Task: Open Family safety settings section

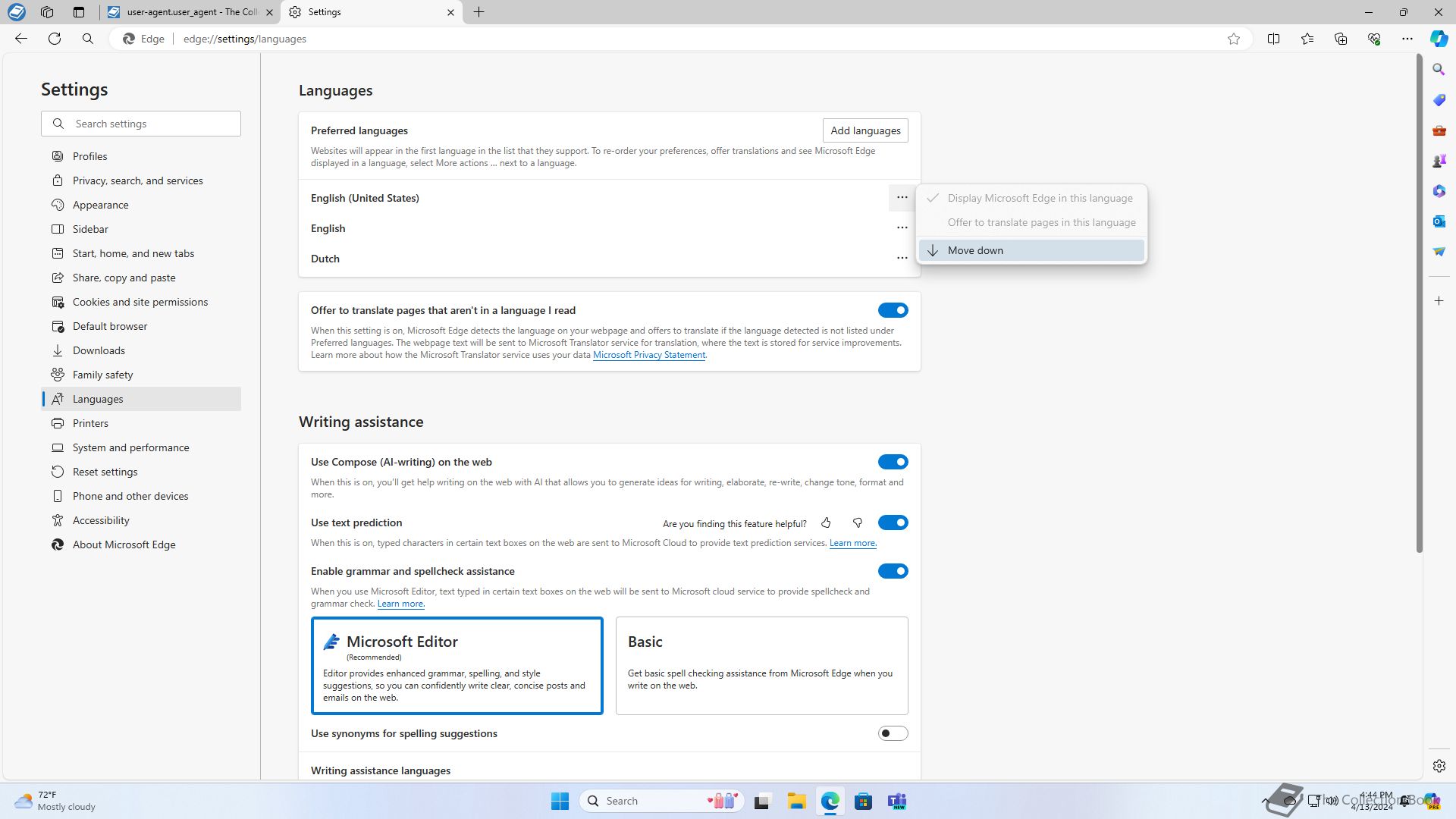Action: pos(141,375)
